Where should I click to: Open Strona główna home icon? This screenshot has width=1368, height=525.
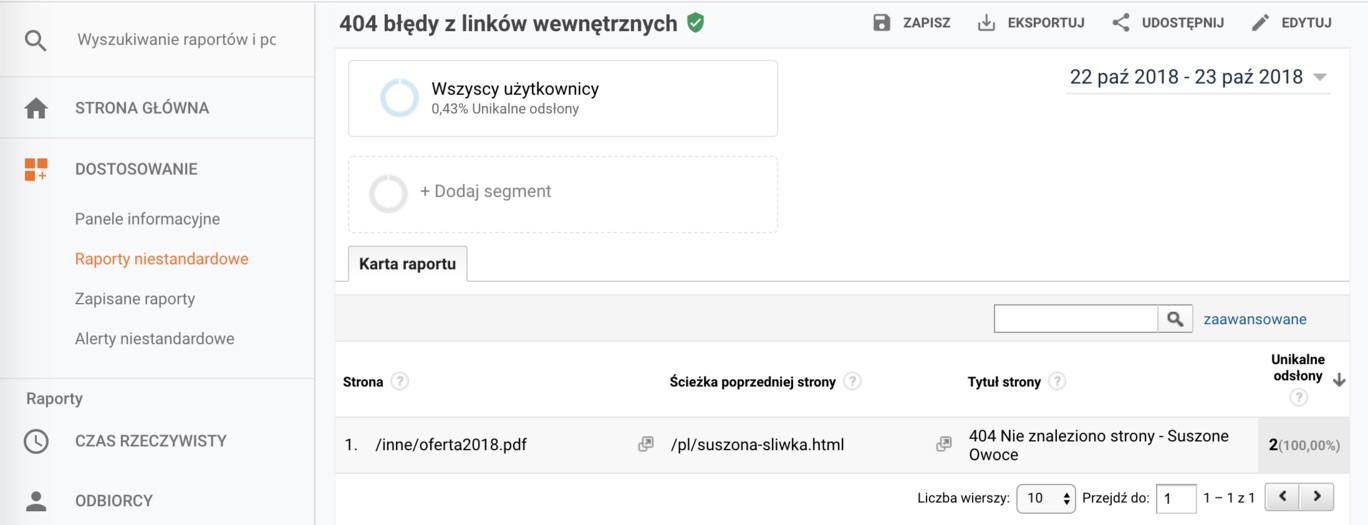click(x=36, y=108)
